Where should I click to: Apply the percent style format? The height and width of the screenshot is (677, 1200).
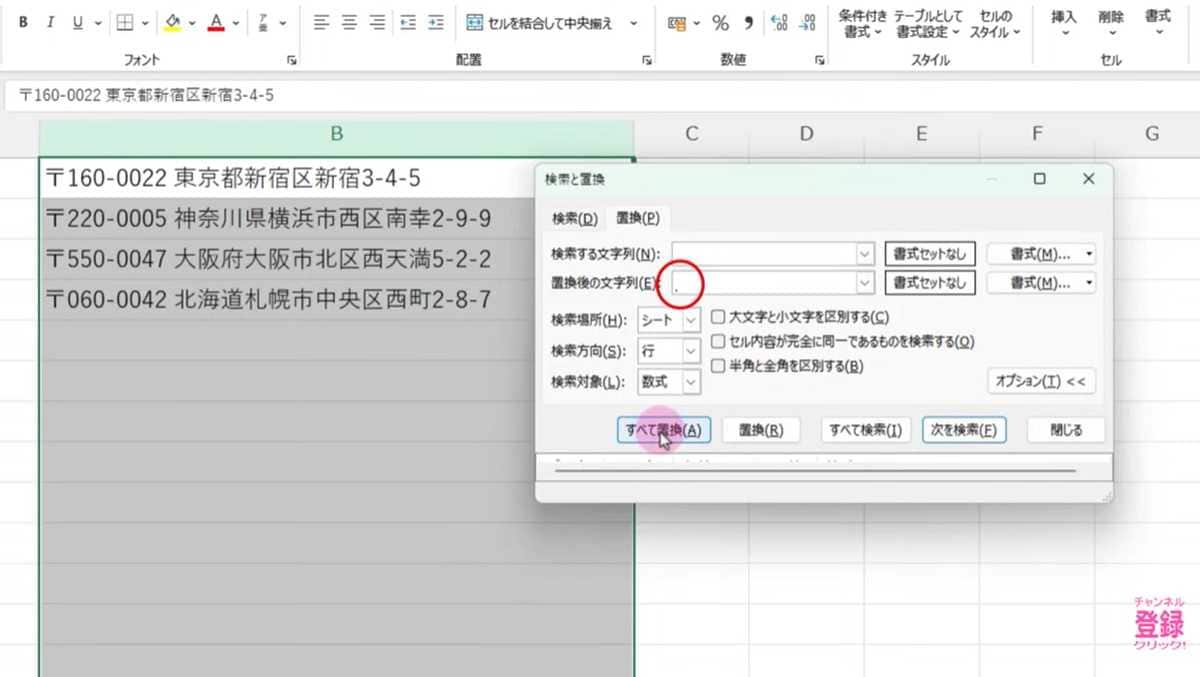(720, 21)
